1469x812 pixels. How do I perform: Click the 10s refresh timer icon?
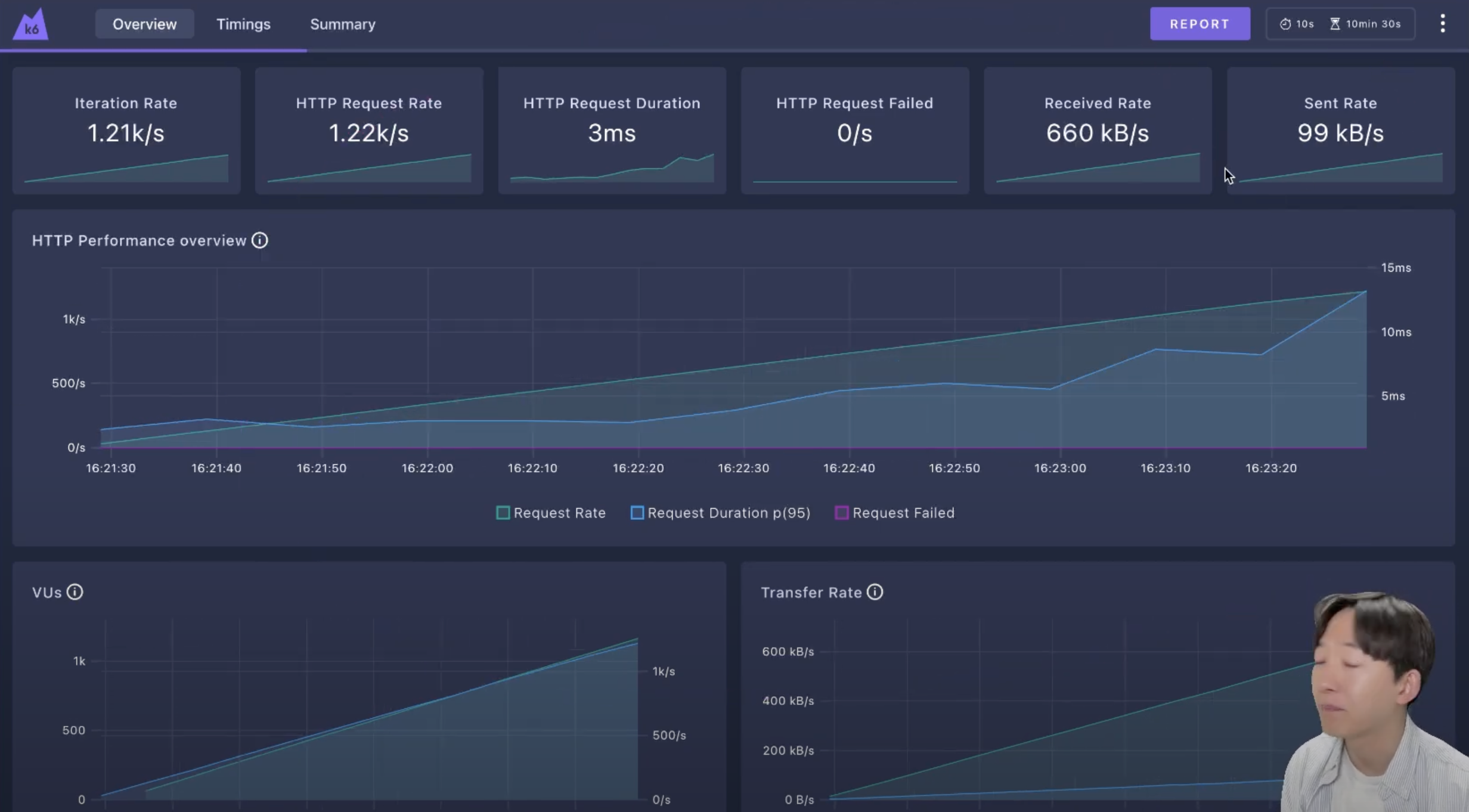[x=1285, y=24]
